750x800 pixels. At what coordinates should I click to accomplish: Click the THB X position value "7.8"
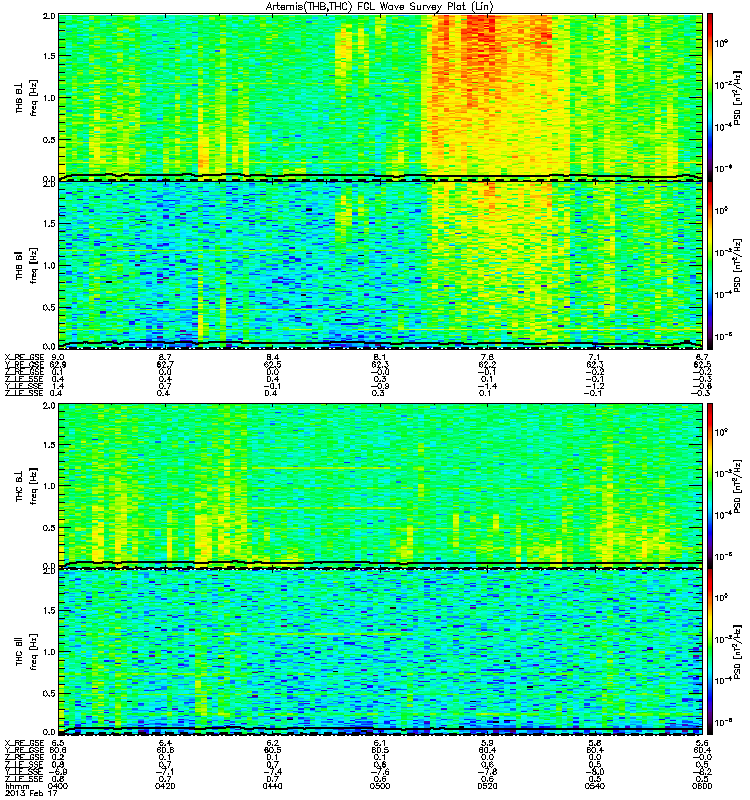(487, 357)
